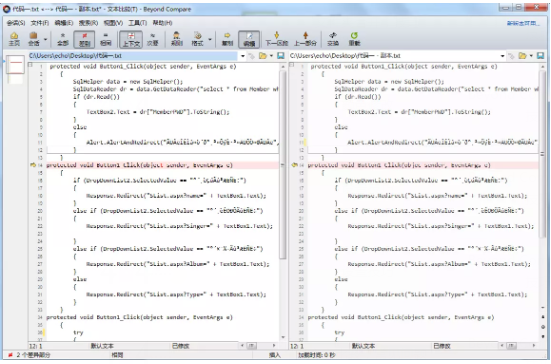551x364 pixels.
Task: Toggle 编辑 edit mode
Action: (249, 39)
